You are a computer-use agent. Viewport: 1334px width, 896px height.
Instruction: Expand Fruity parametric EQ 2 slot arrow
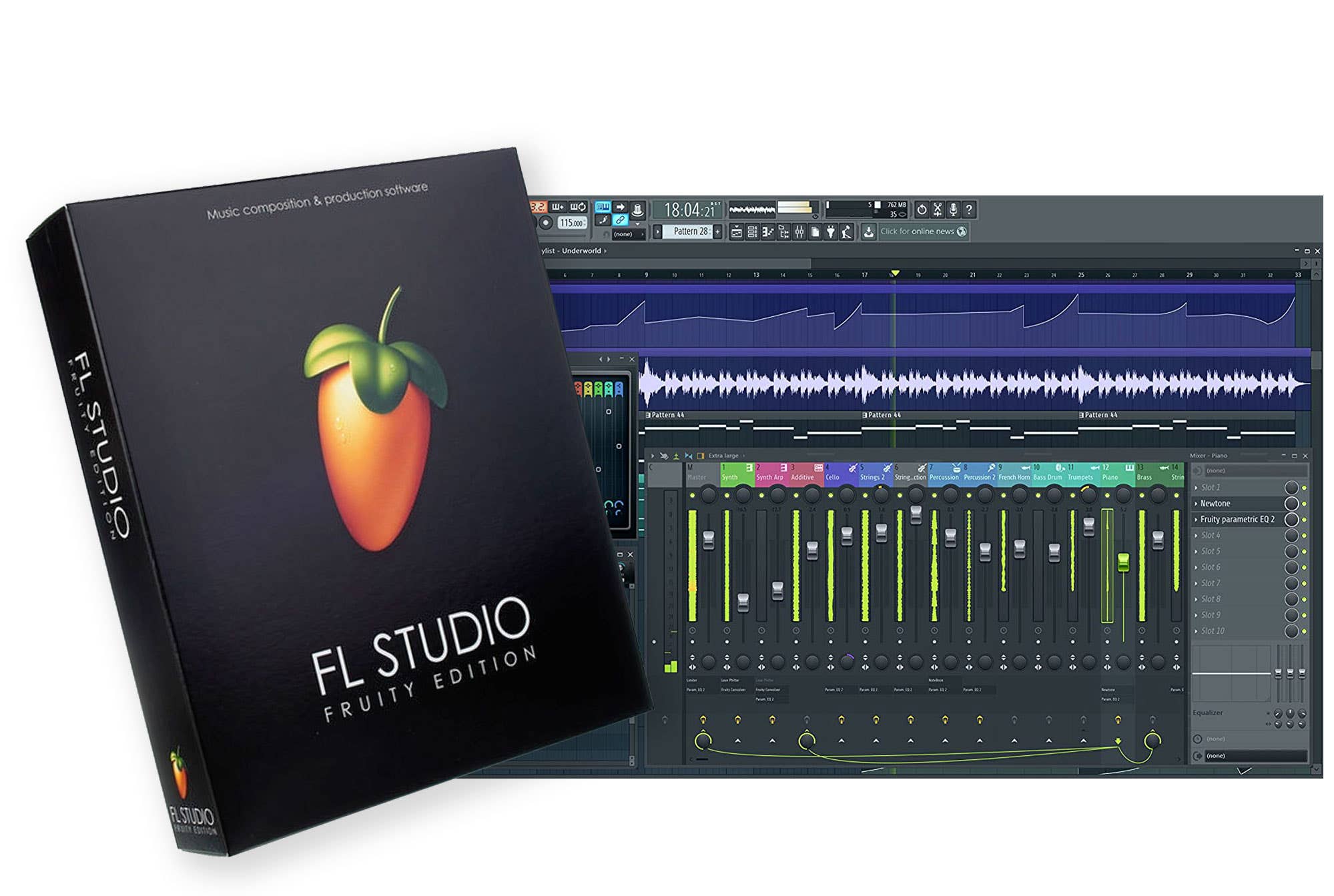(1196, 520)
